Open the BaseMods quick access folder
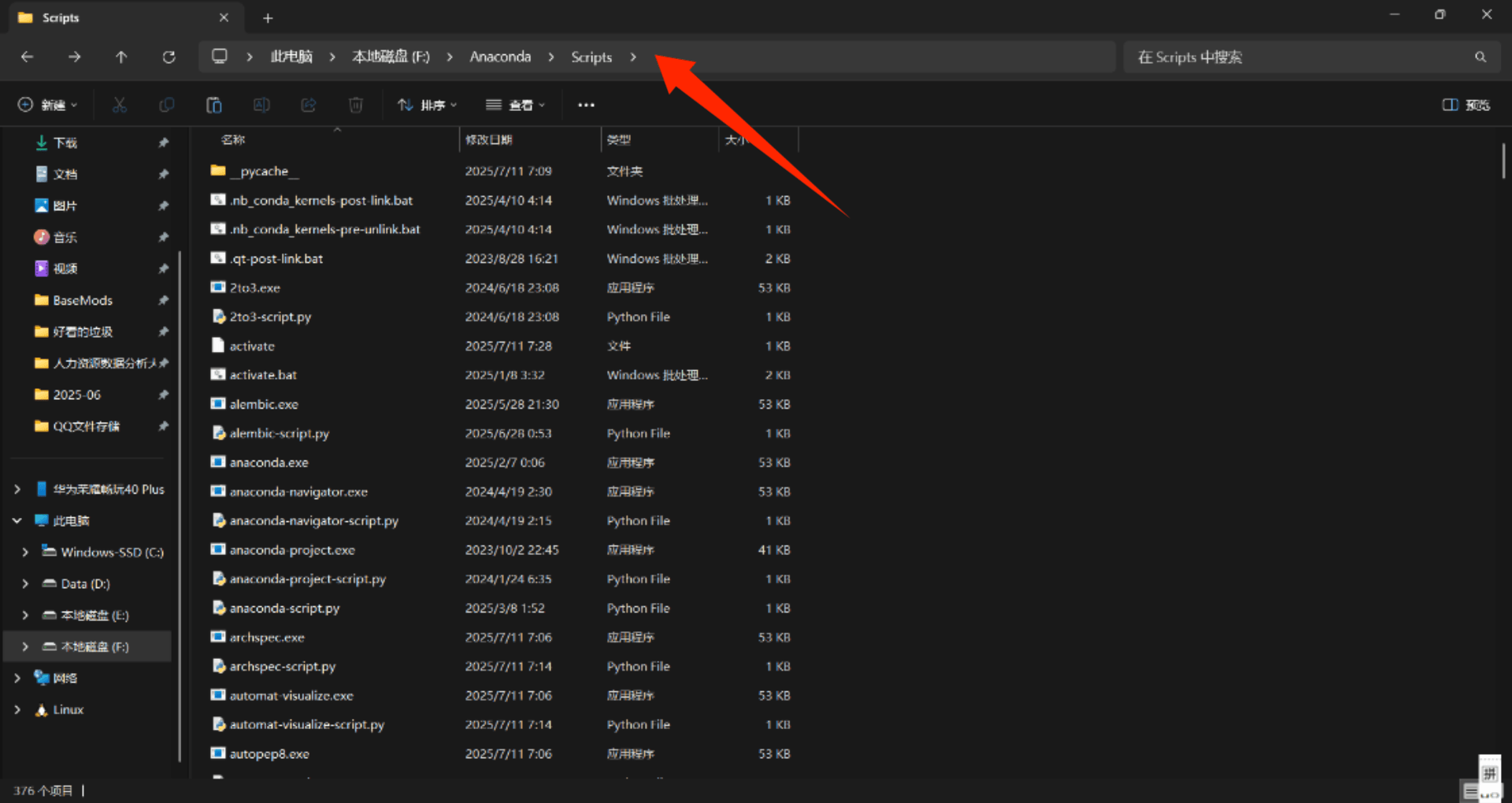 pyautogui.click(x=83, y=300)
